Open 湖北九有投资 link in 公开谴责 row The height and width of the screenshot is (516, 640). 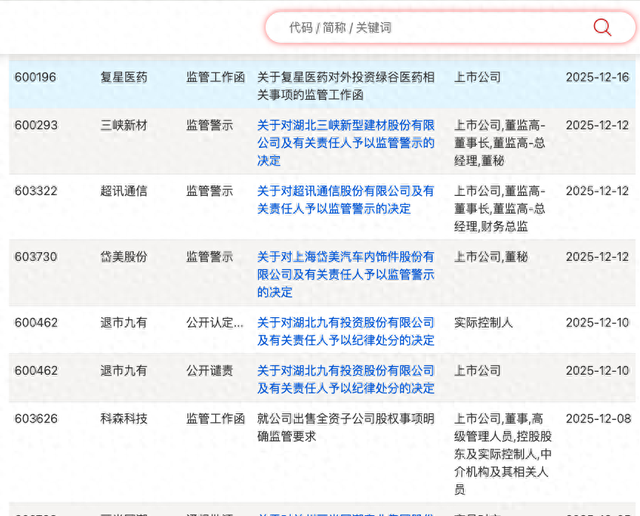point(346,379)
